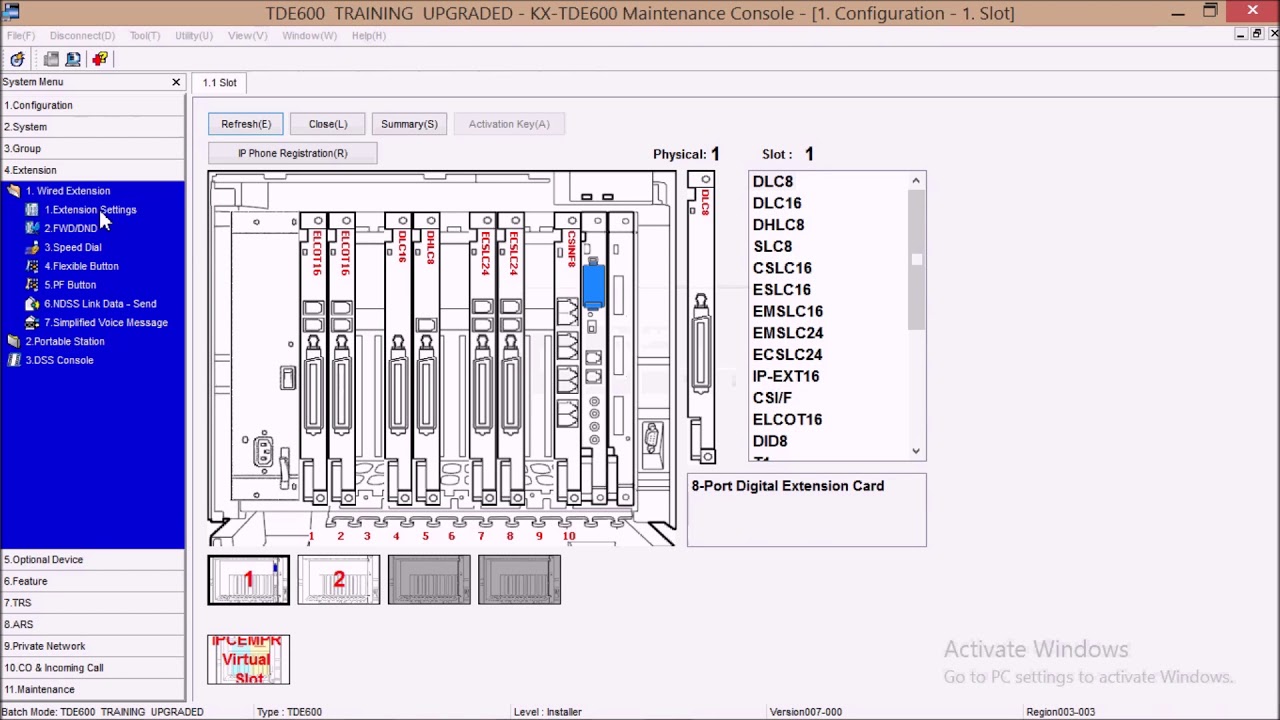Expand the 7.TRS menu section
The width and height of the screenshot is (1280, 720).
point(92,603)
